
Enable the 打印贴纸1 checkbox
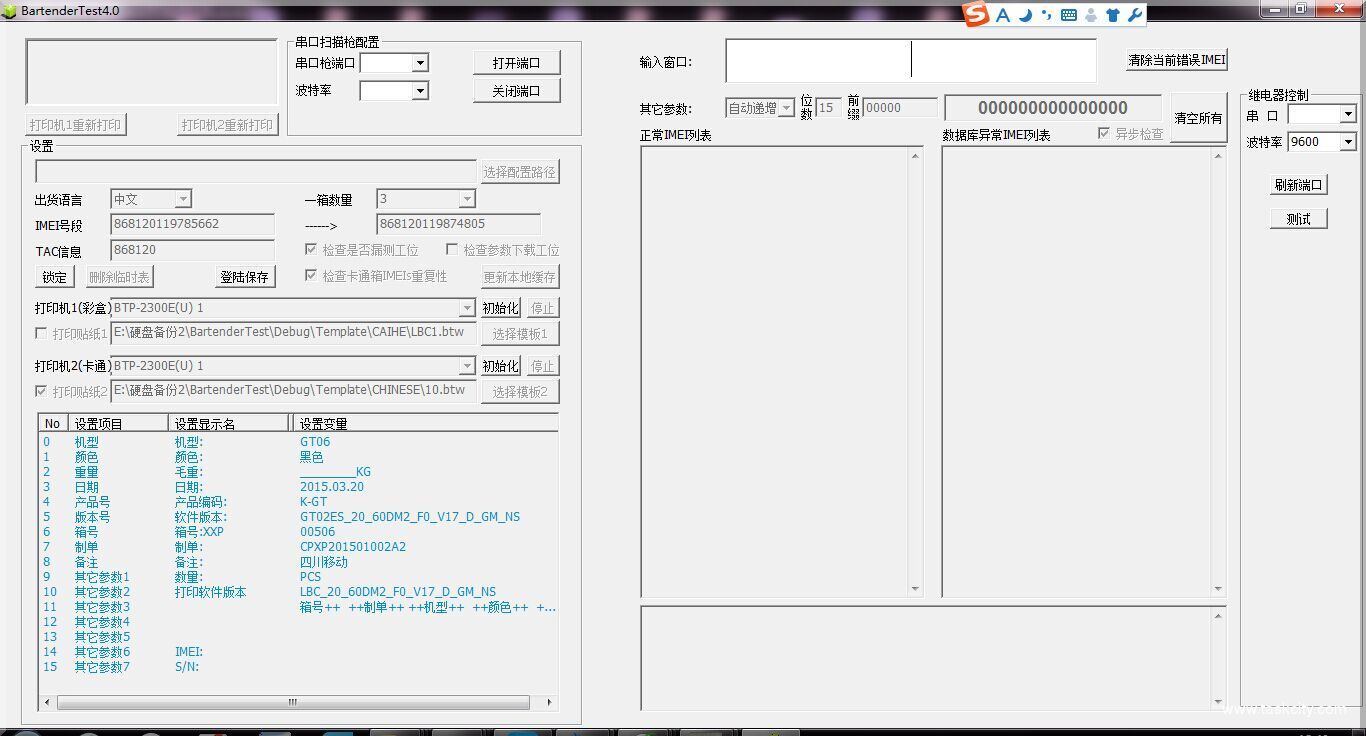(41, 333)
